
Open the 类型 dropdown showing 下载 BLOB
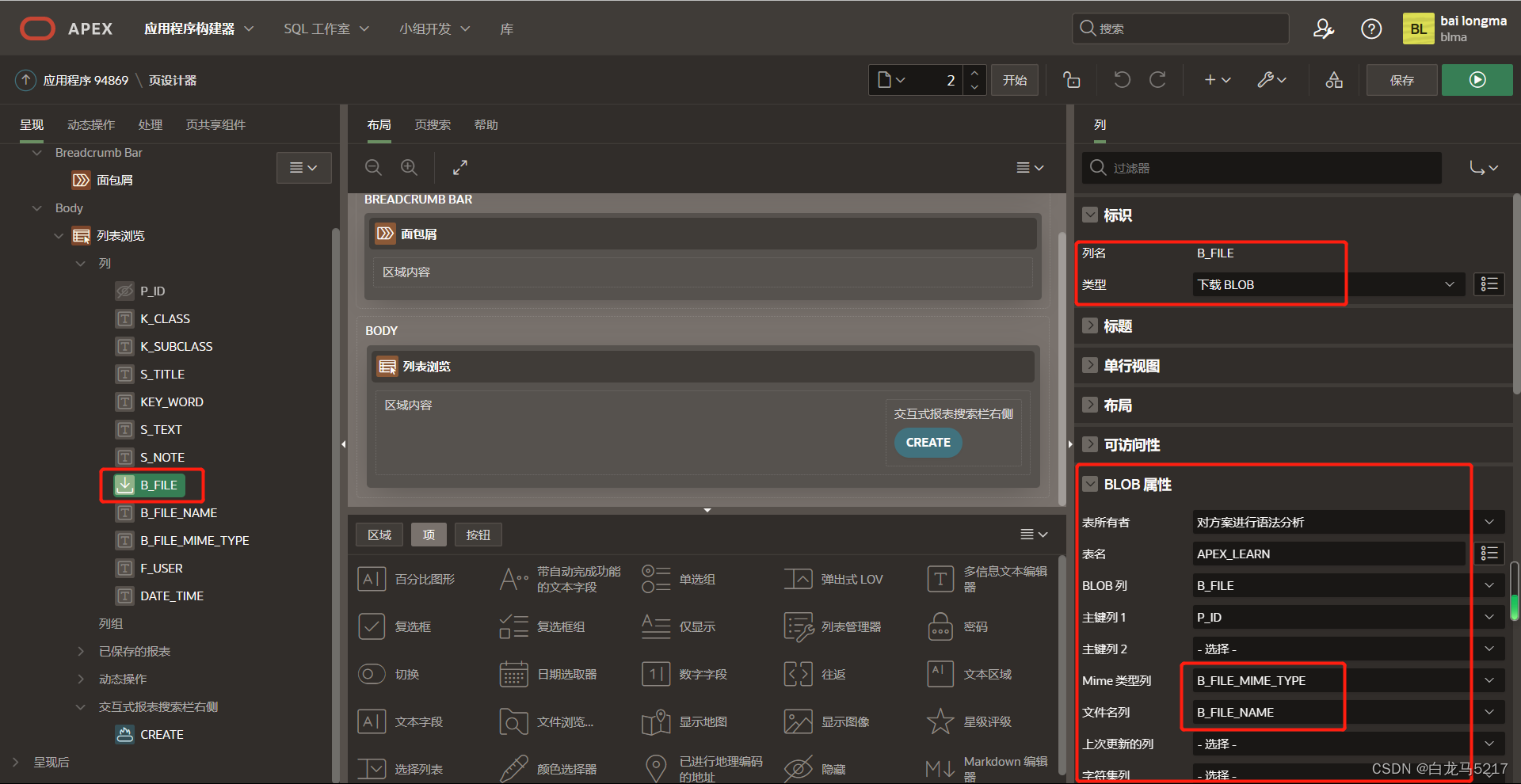pyautogui.click(x=1329, y=284)
